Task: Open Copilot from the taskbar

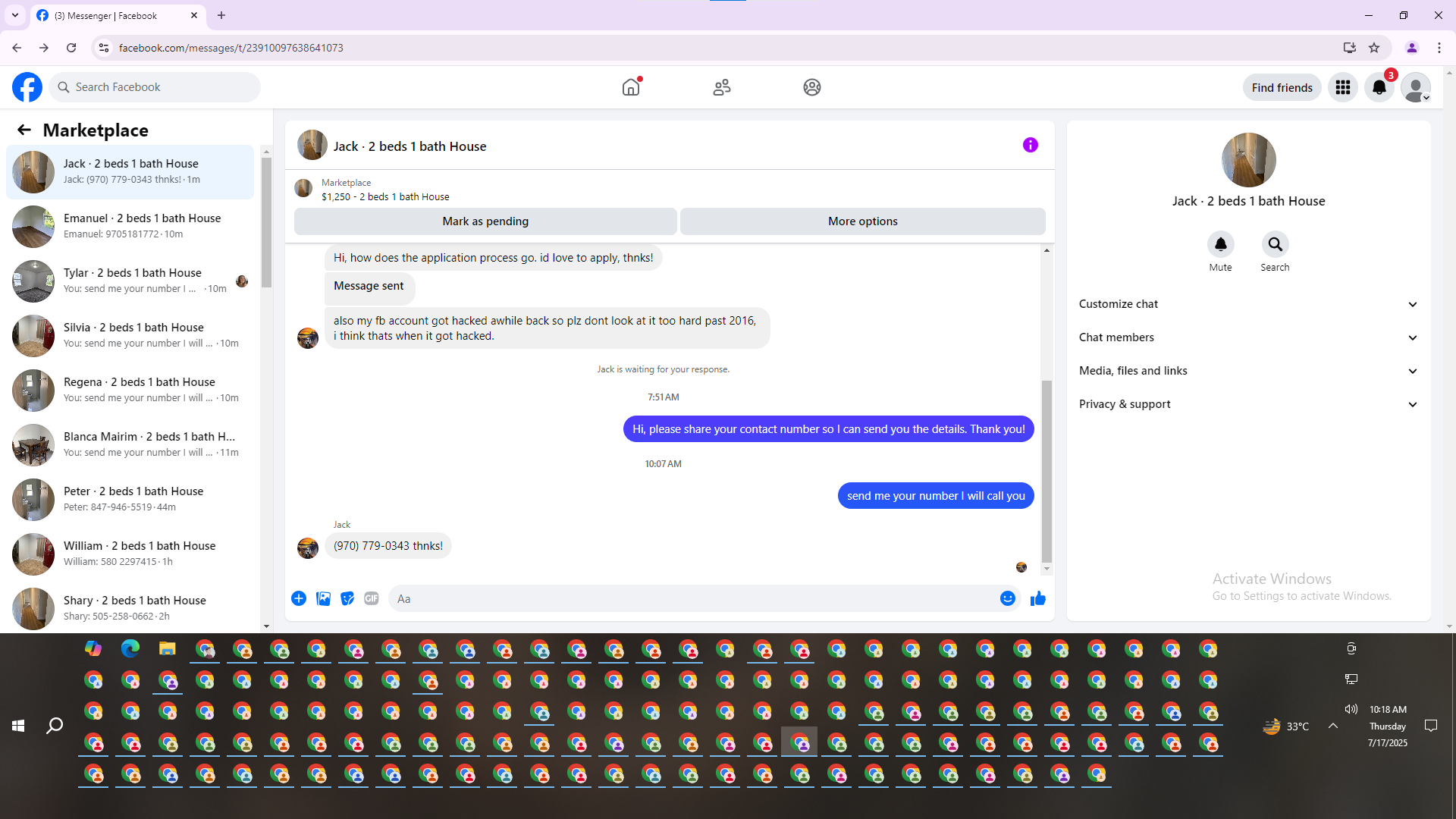Action: pyautogui.click(x=93, y=648)
